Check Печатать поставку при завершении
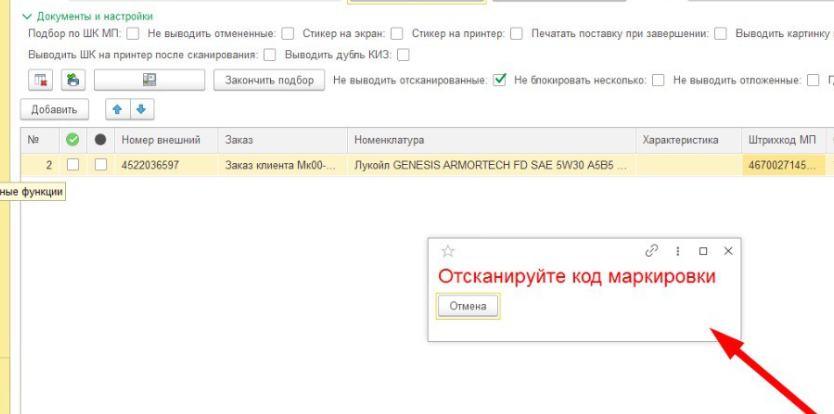834x414 pixels. point(721,34)
